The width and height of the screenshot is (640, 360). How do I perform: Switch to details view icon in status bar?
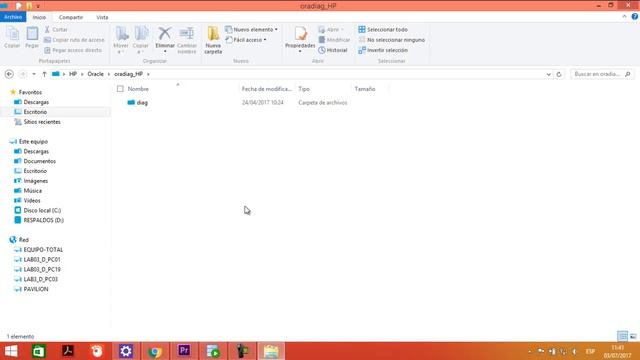(x=622, y=336)
